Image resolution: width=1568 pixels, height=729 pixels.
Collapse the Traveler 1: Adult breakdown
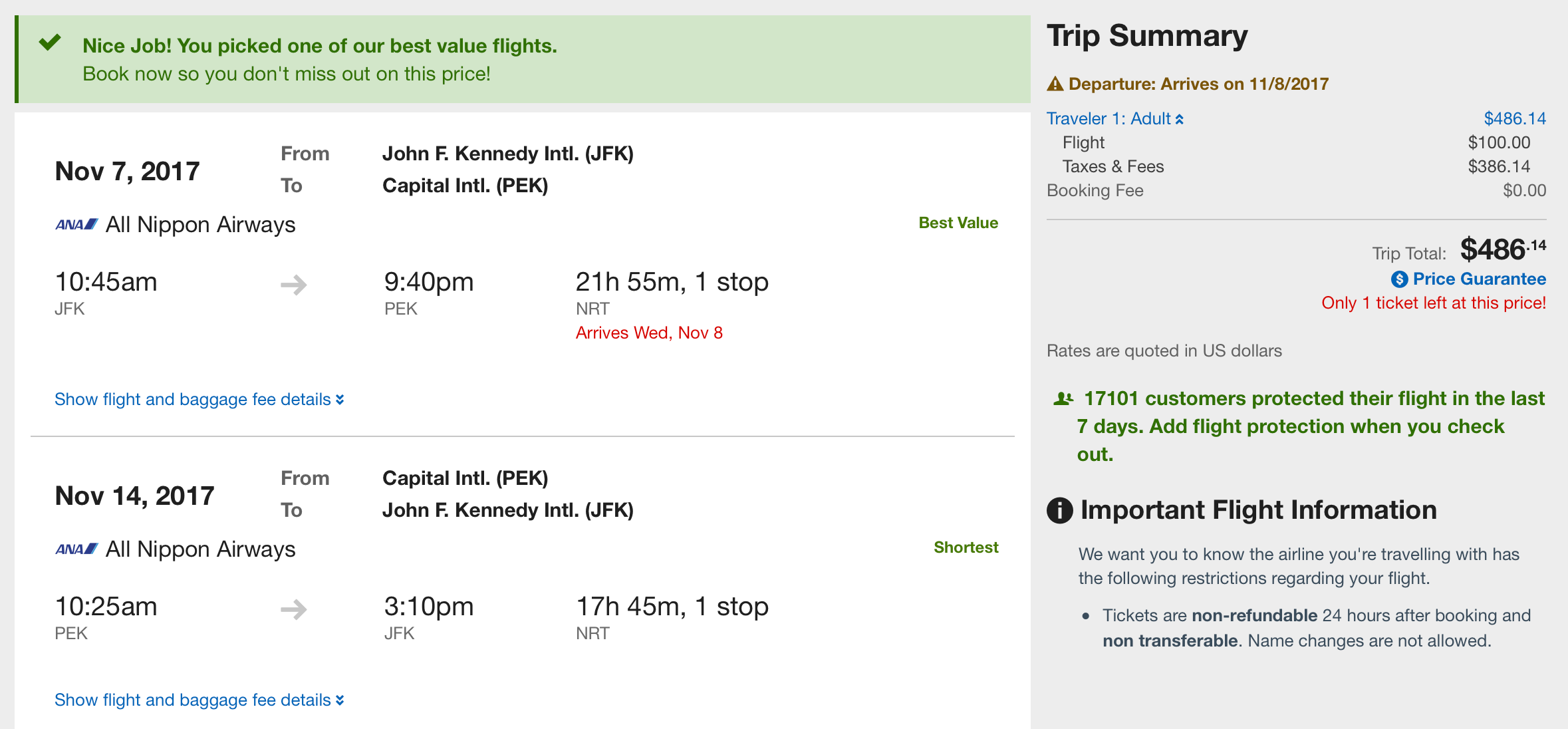tap(1114, 119)
